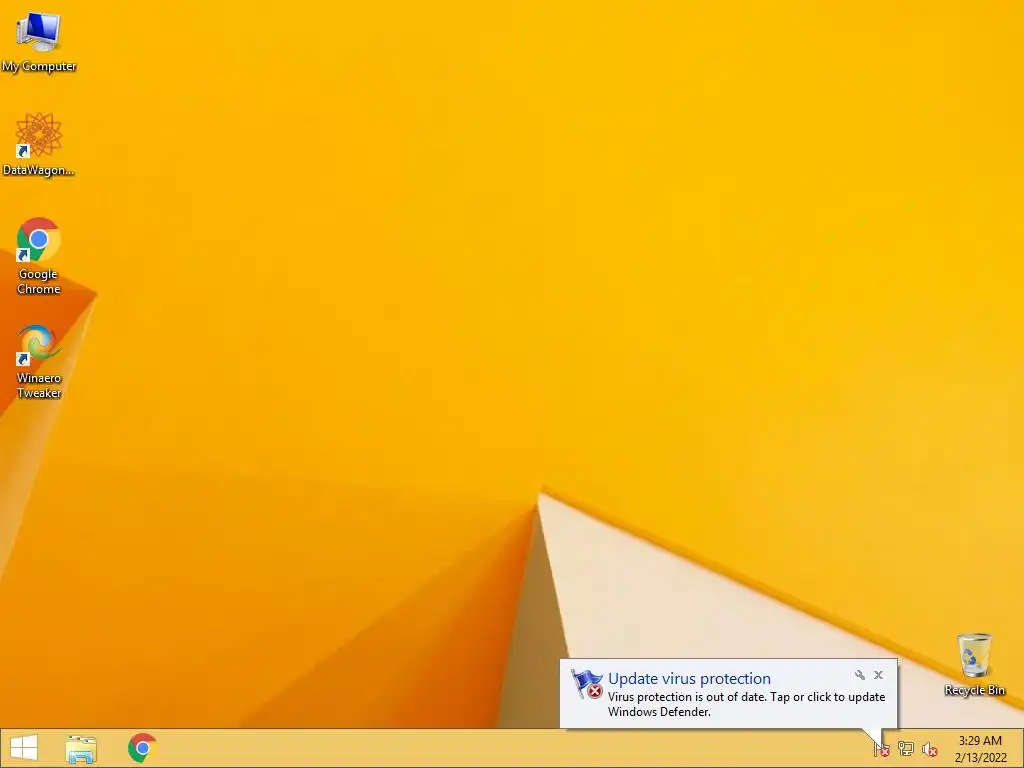Select the My Computer desktop icon
Viewport: 1024px width, 768px height.
tap(39, 41)
